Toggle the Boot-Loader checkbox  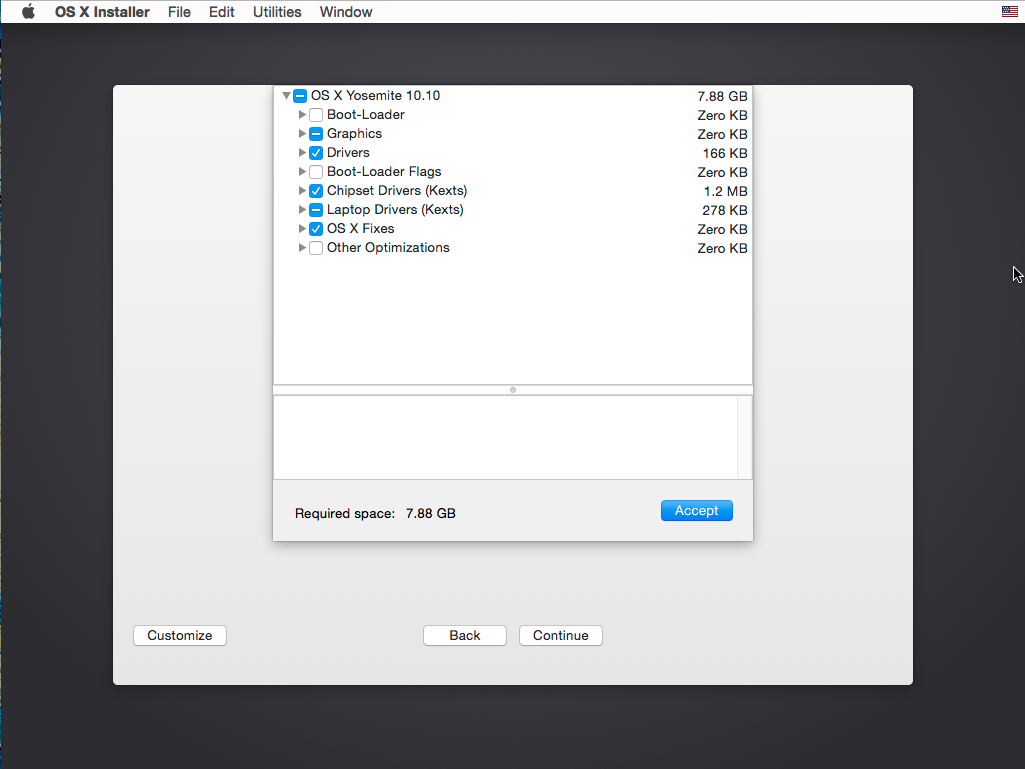coord(316,115)
